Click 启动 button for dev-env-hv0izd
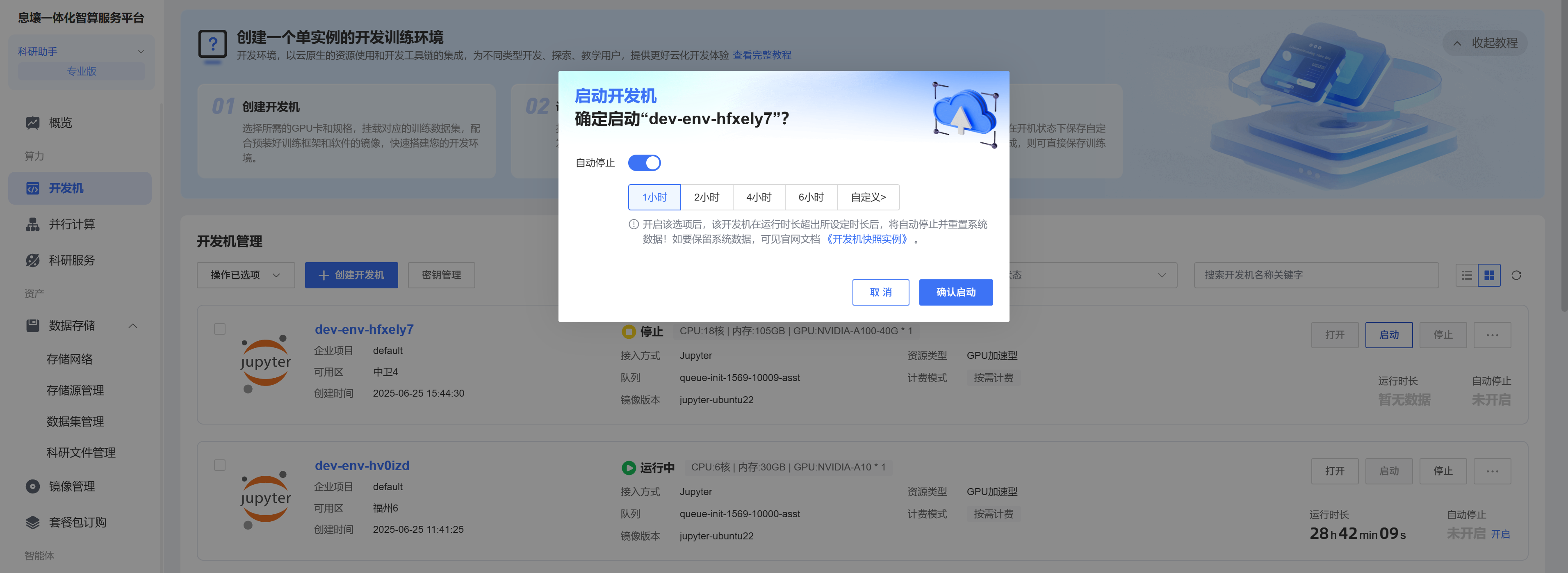 tap(1388, 471)
